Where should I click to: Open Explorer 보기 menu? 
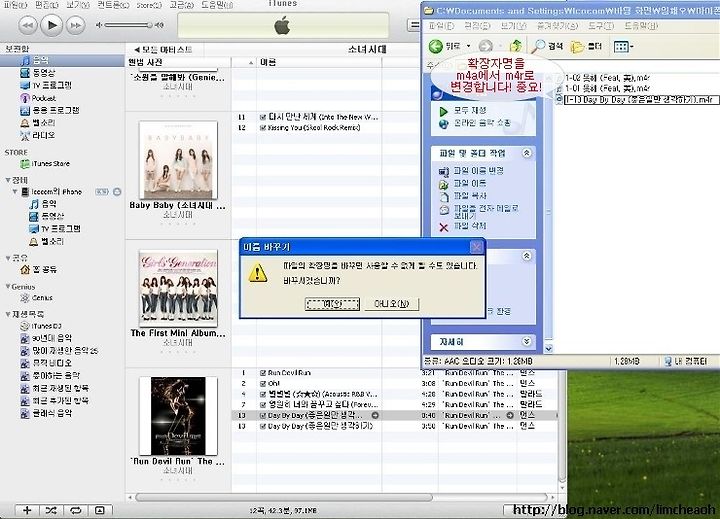pyautogui.click(x=513, y=26)
